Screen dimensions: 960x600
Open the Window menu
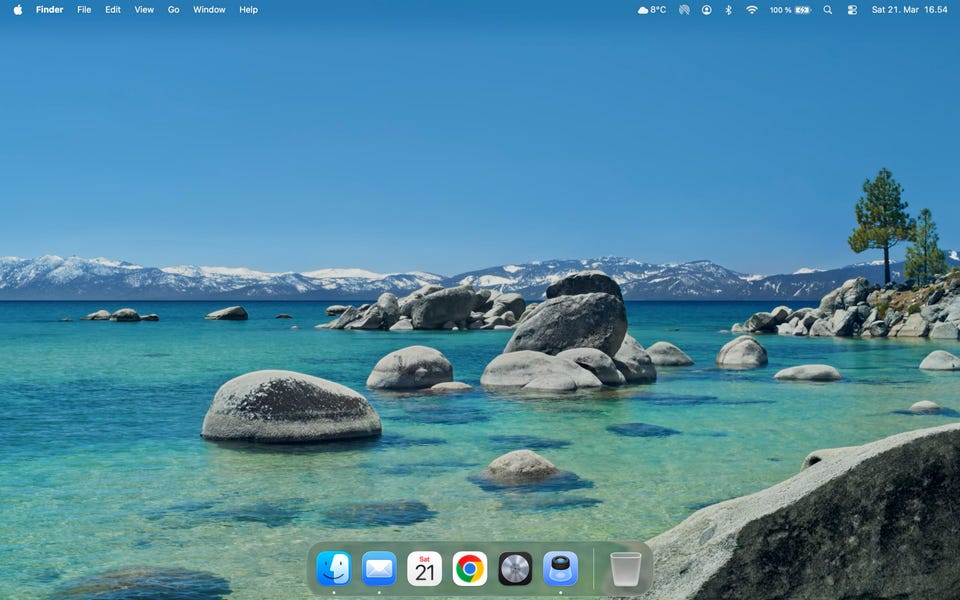(x=209, y=10)
